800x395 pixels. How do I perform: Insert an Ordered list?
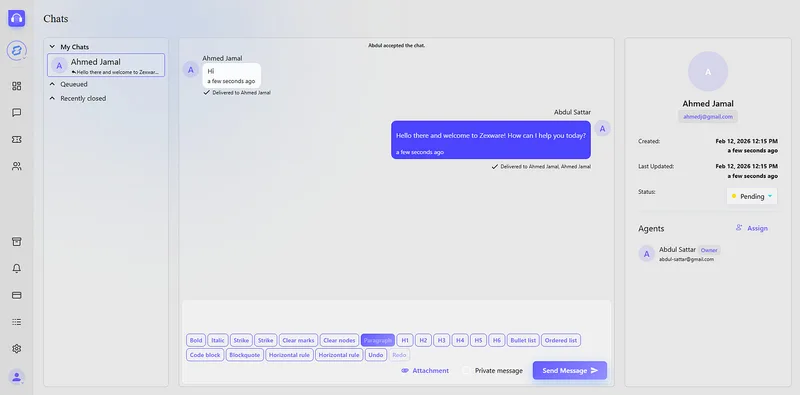point(561,340)
